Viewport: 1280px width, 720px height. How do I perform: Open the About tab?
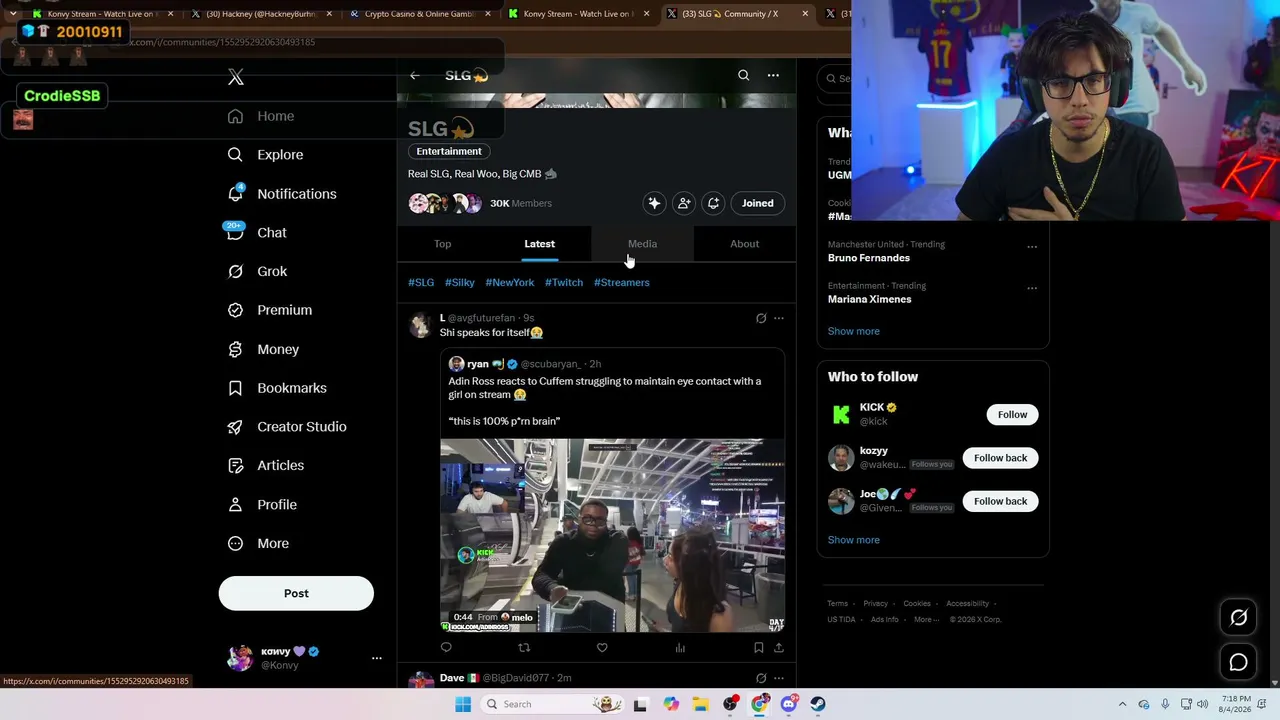point(744,244)
